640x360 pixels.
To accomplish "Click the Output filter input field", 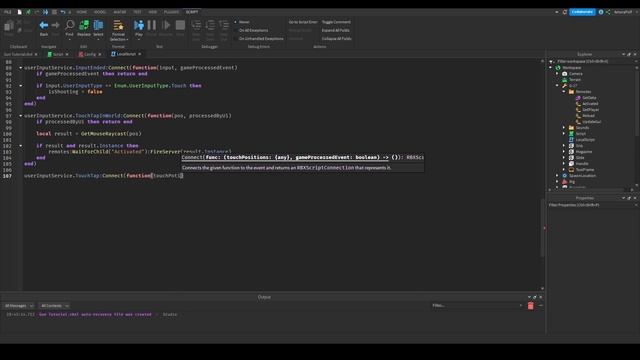I will (477, 306).
